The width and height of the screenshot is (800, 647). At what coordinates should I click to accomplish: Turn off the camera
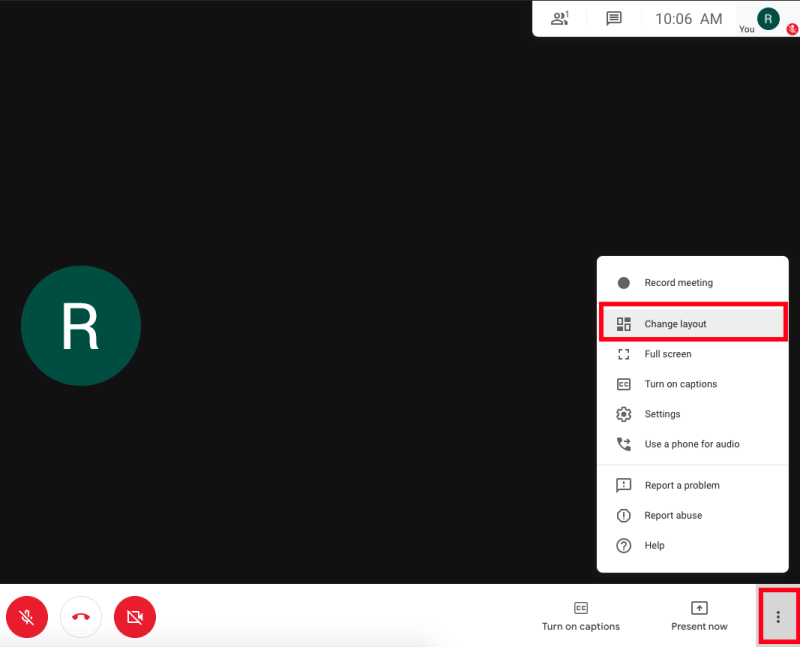135,617
